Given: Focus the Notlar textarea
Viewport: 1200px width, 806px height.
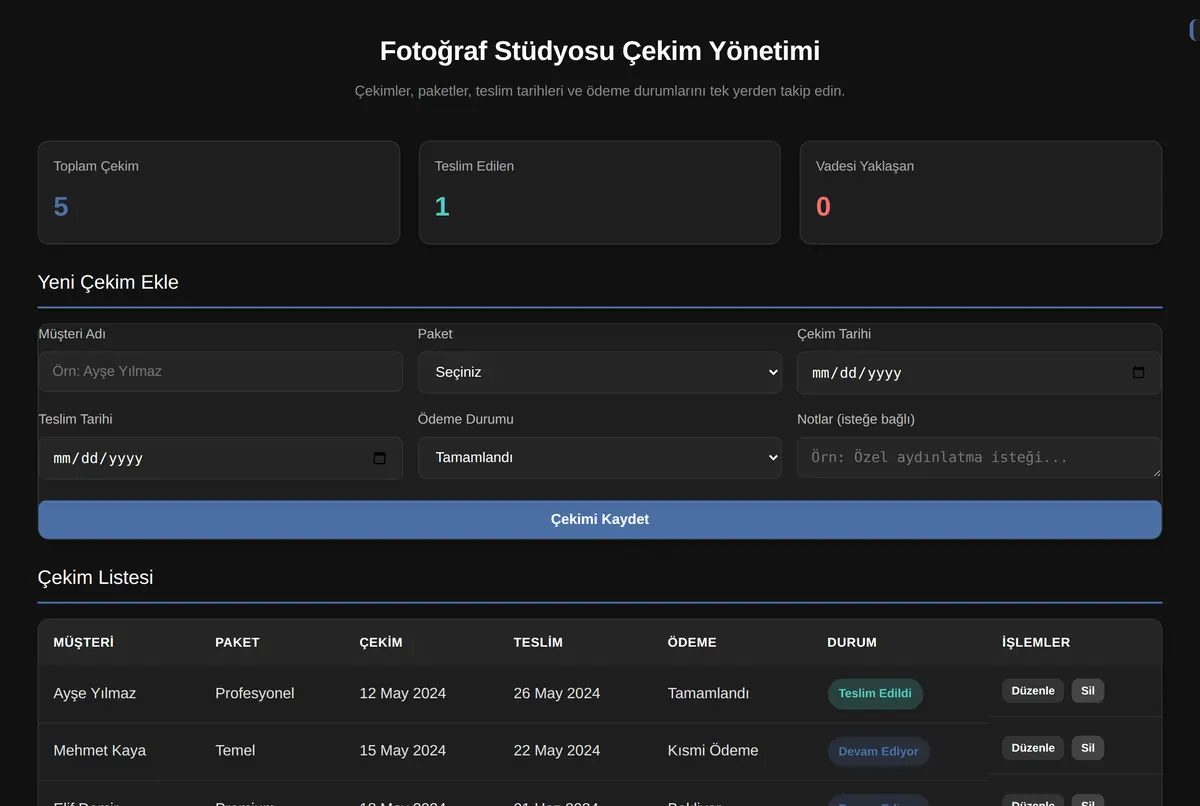Looking at the screenshot, I should pyautogui.click(x=979, y=457).
